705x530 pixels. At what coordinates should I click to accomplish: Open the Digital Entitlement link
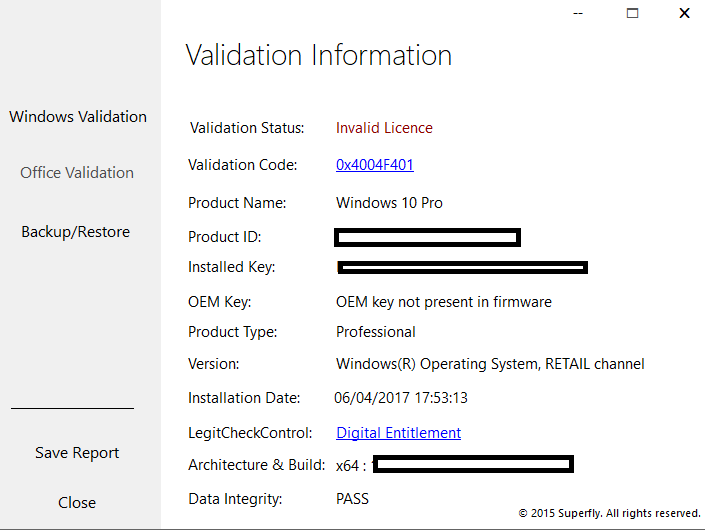(x=398, y=433)
